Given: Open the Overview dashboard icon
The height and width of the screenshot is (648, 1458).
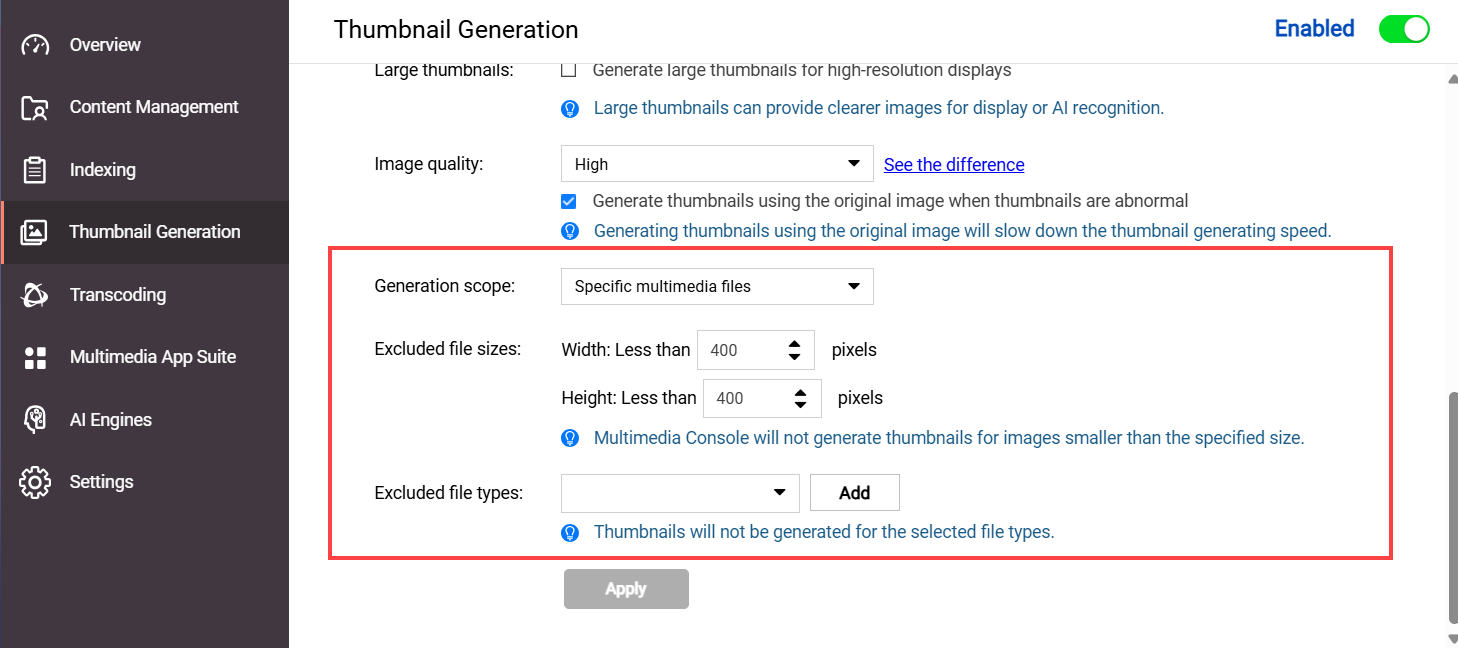Looking at the screenshot, I should click(x=34, y=44).
